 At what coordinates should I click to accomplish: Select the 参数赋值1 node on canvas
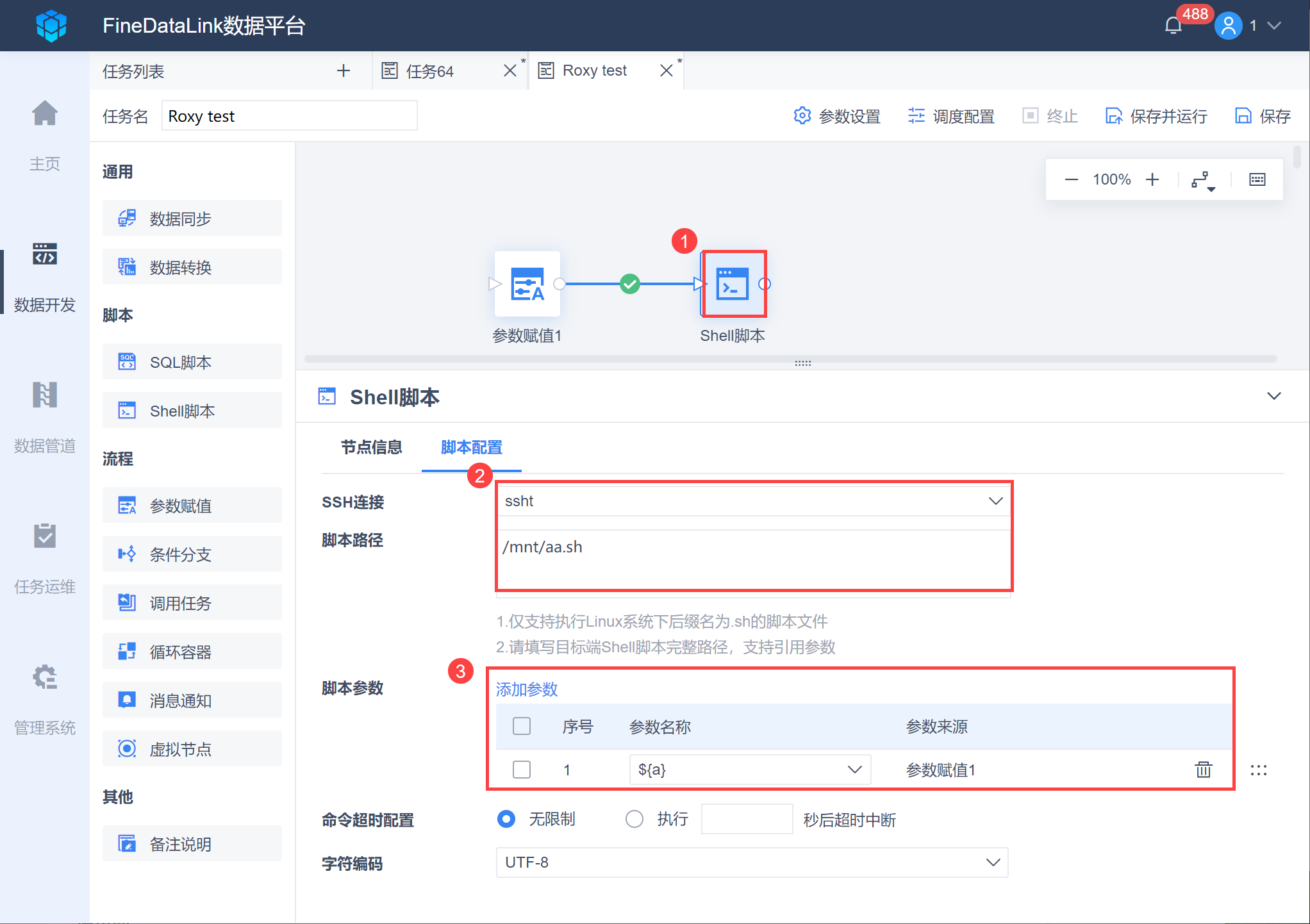point(527,284)
